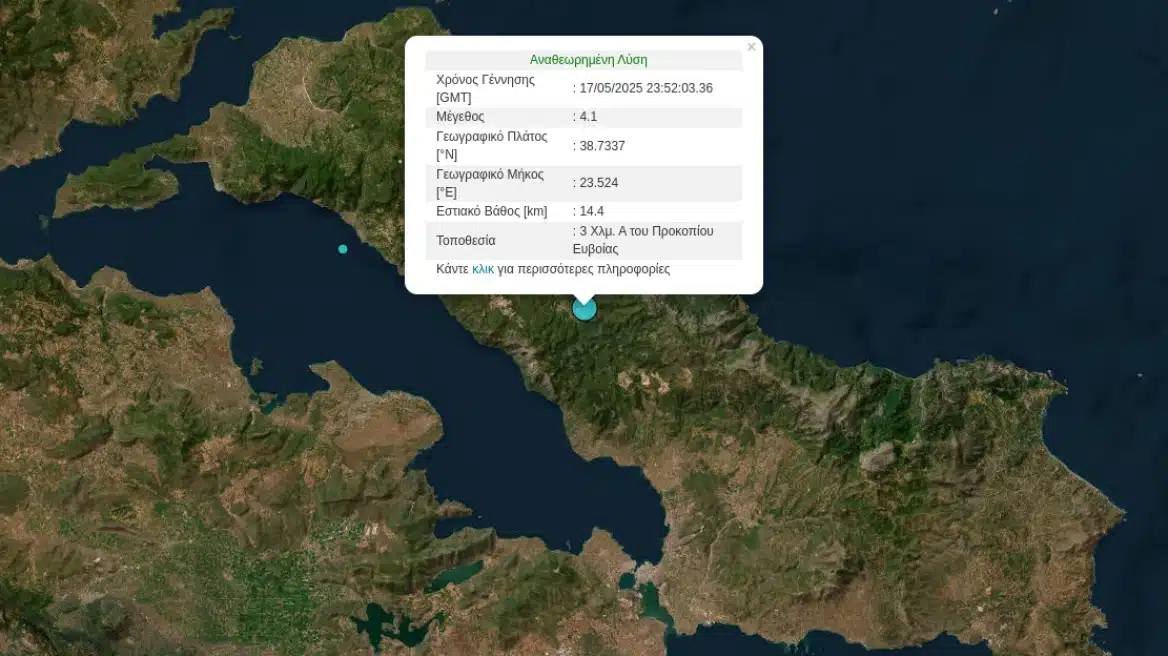Image resolution: width=1168 pixels, height=656 pixels.
Task: Click the popup's pointer tip above the marker
Action: point(584,296)
